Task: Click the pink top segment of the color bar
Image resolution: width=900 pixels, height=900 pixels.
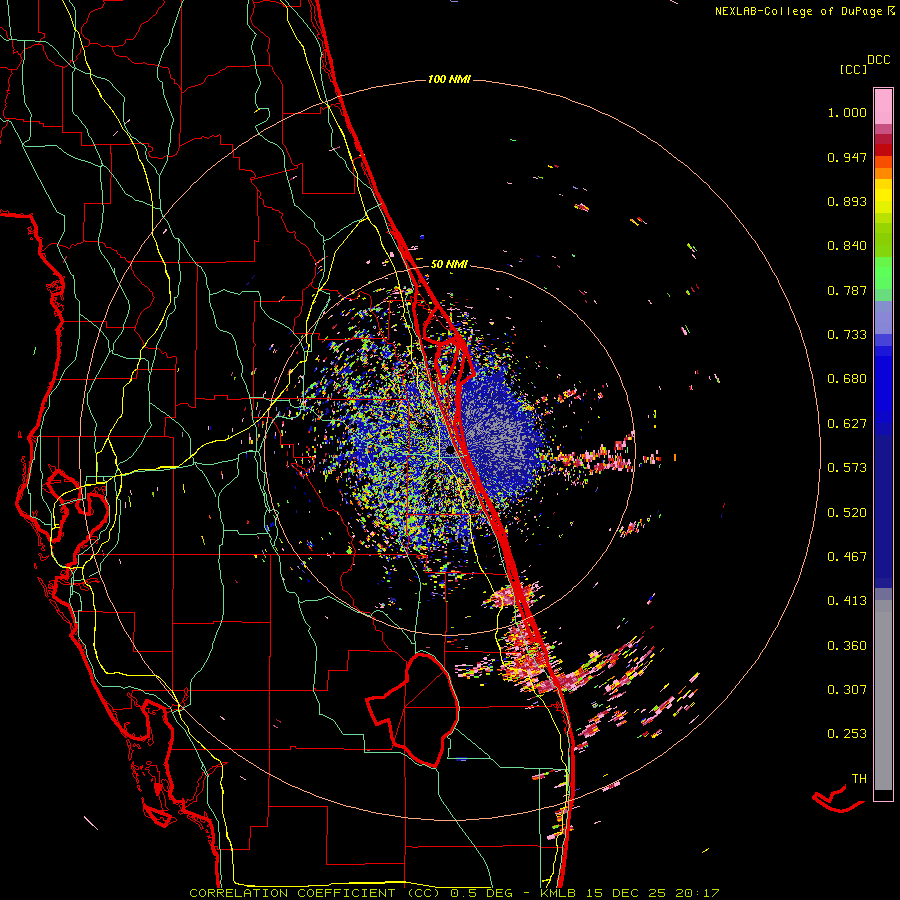Action: tap(883, 106)
